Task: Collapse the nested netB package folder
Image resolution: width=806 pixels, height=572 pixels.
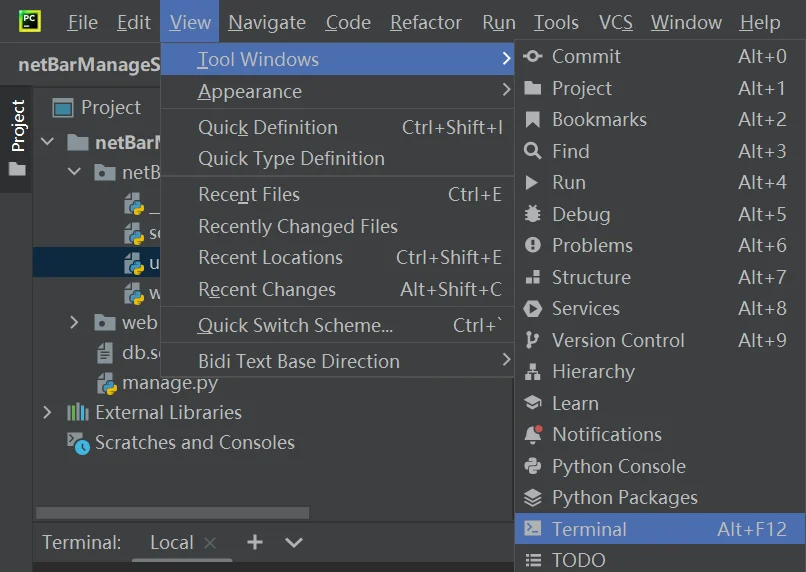Action: click(74, 171)
